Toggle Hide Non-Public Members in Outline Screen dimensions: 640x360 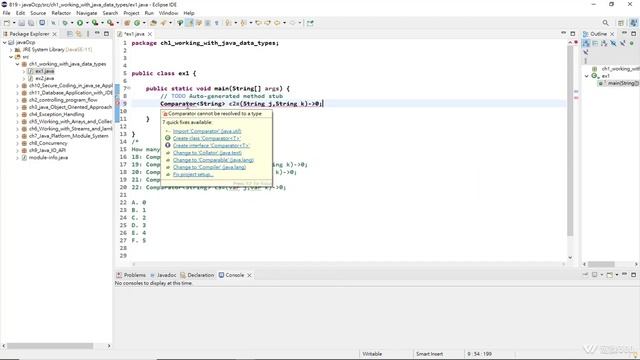(631, 43)
